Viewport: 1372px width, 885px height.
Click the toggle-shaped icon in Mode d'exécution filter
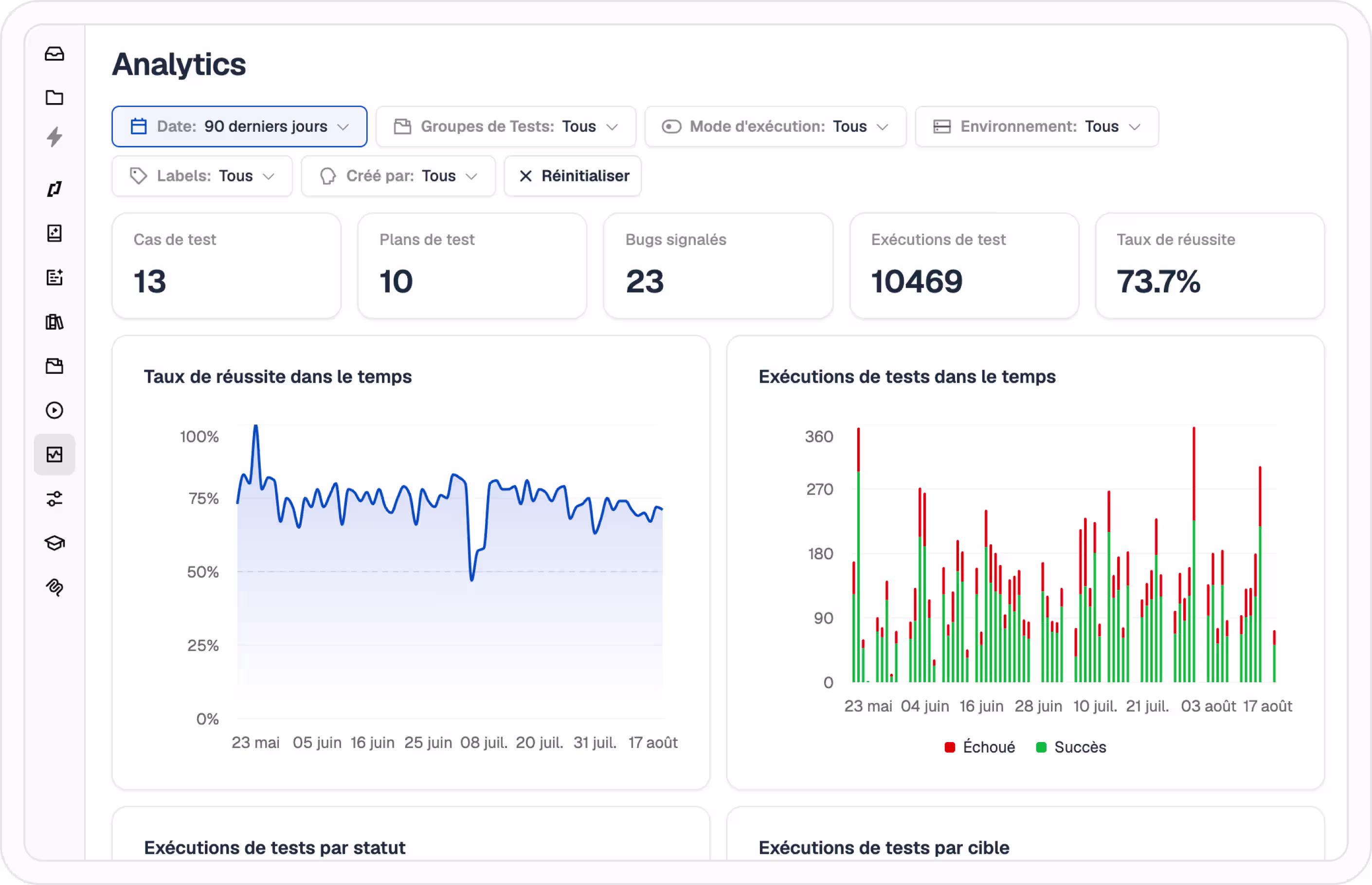pos(671,126)
